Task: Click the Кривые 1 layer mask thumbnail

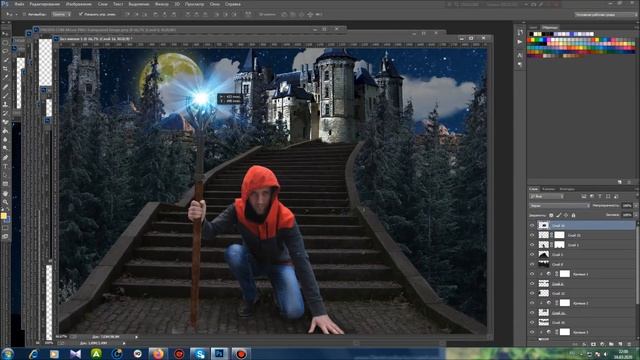Action: coord(565,274)
